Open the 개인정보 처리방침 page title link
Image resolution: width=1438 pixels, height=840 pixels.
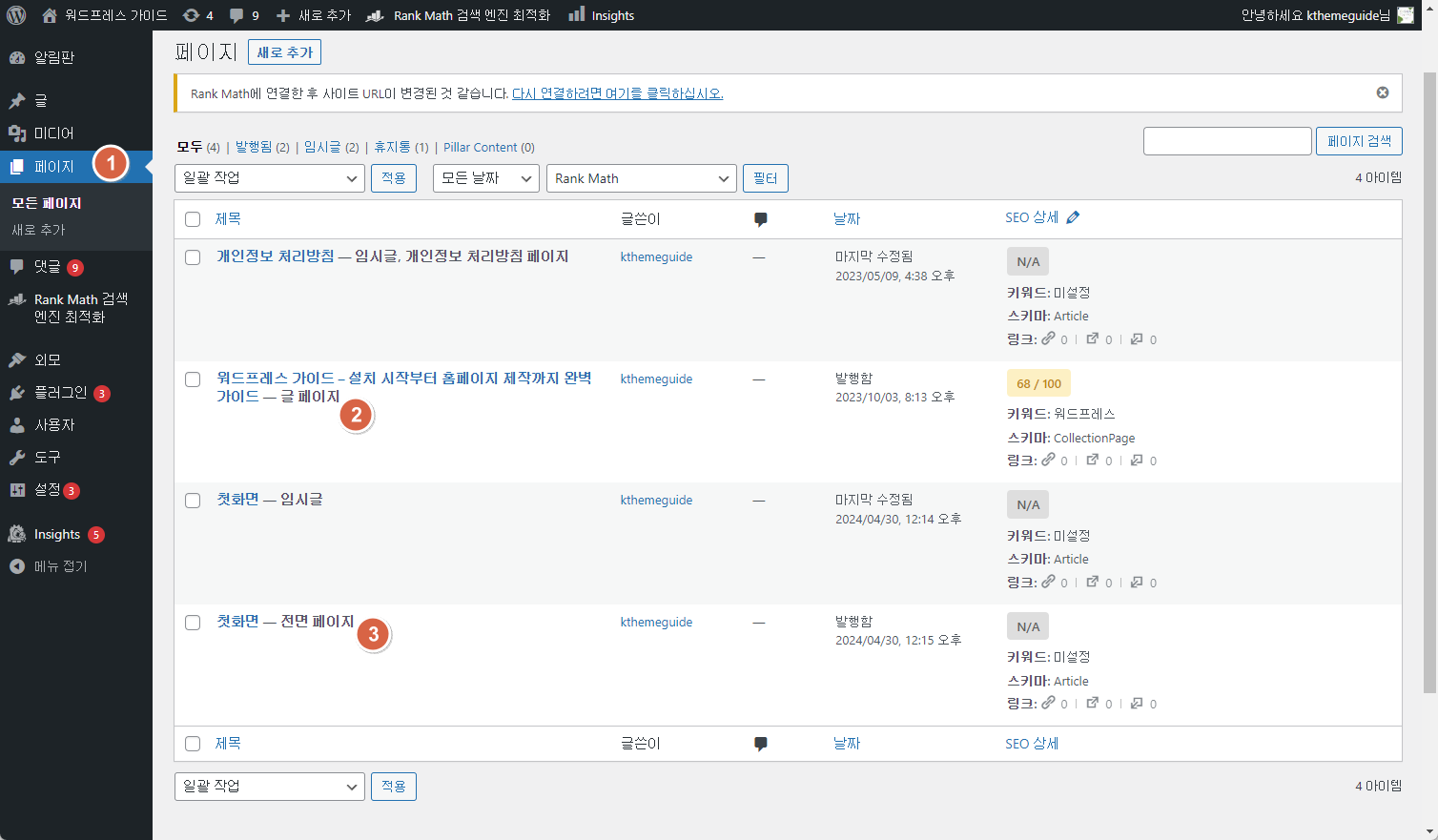coord(276,256)
